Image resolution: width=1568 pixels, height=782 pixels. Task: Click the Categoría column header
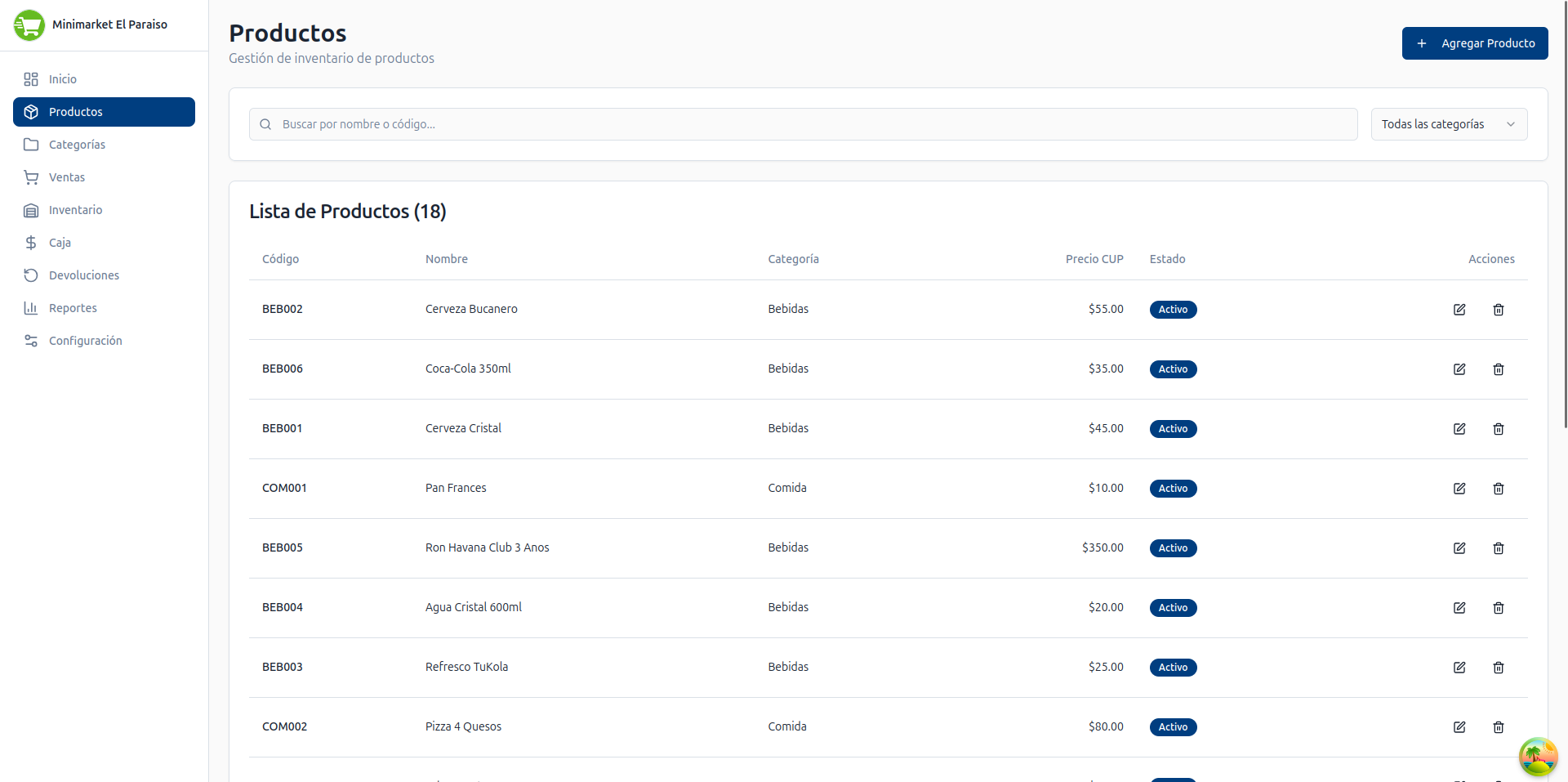(x=793, y=259)
